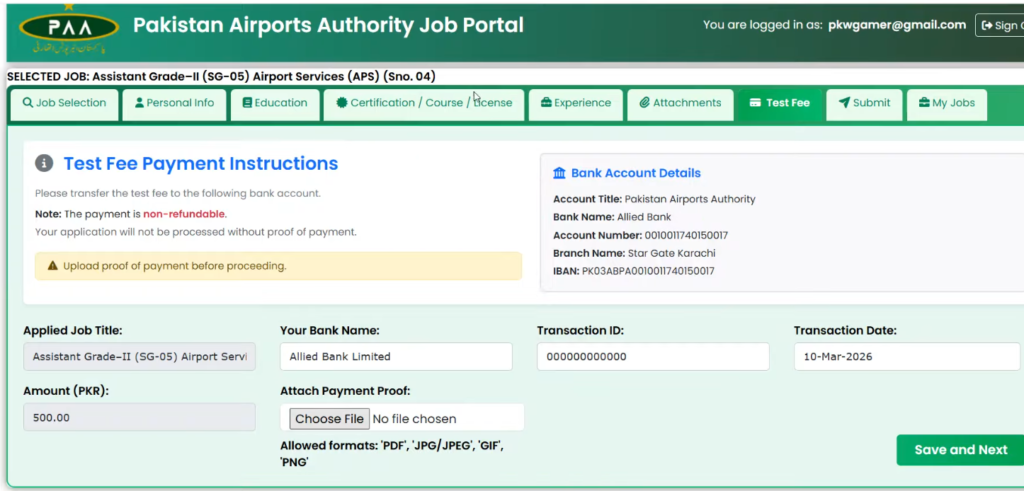Click the Applied Job Title field
Viewport: 1024px width, 491px height.
click(139, 357)
